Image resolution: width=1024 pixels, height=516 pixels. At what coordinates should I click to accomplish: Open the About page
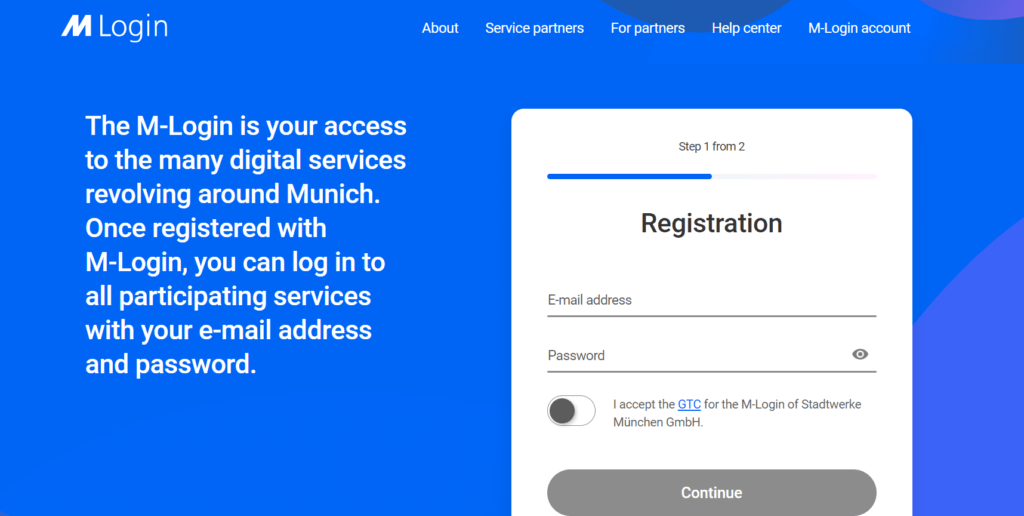pyautogui.click(x=440, y=28)
